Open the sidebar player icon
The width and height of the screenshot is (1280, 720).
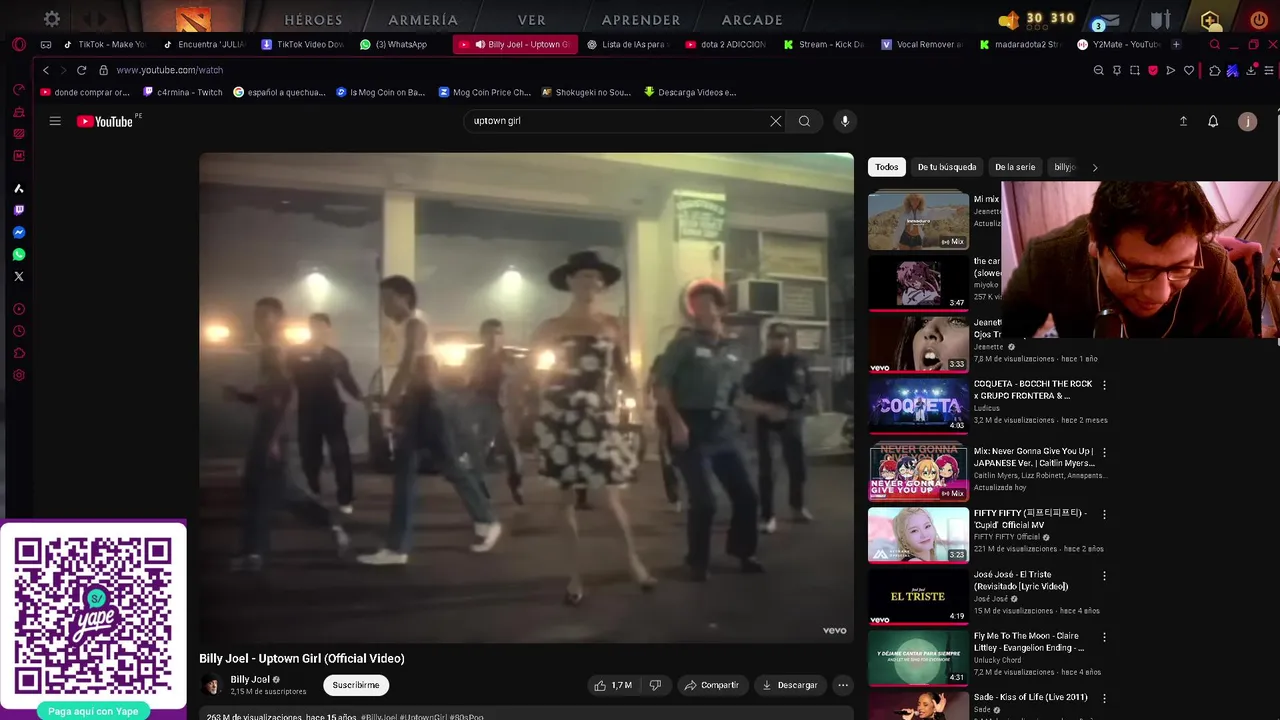[x=18, y=309]
